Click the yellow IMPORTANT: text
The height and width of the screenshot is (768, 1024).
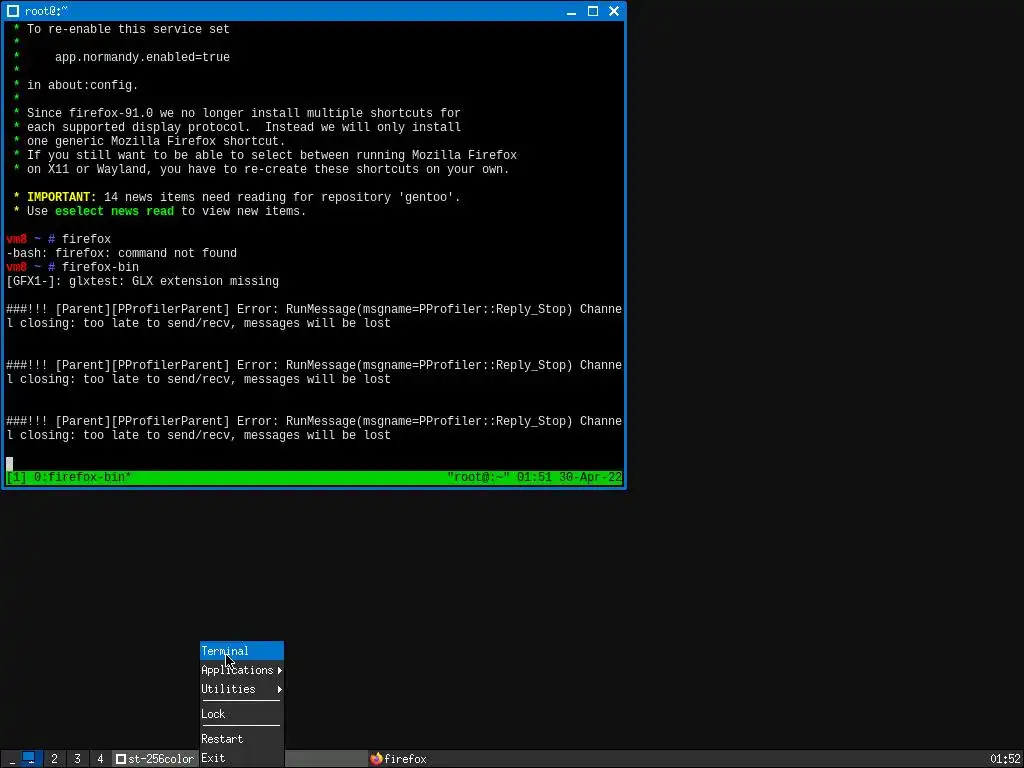(x=61, y=197)
